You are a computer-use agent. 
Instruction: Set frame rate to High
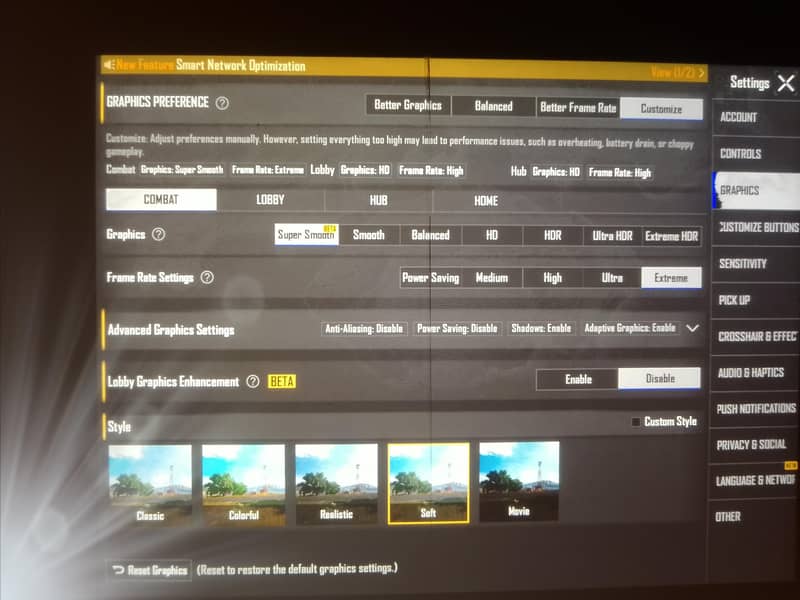click(x=553, y=278)
